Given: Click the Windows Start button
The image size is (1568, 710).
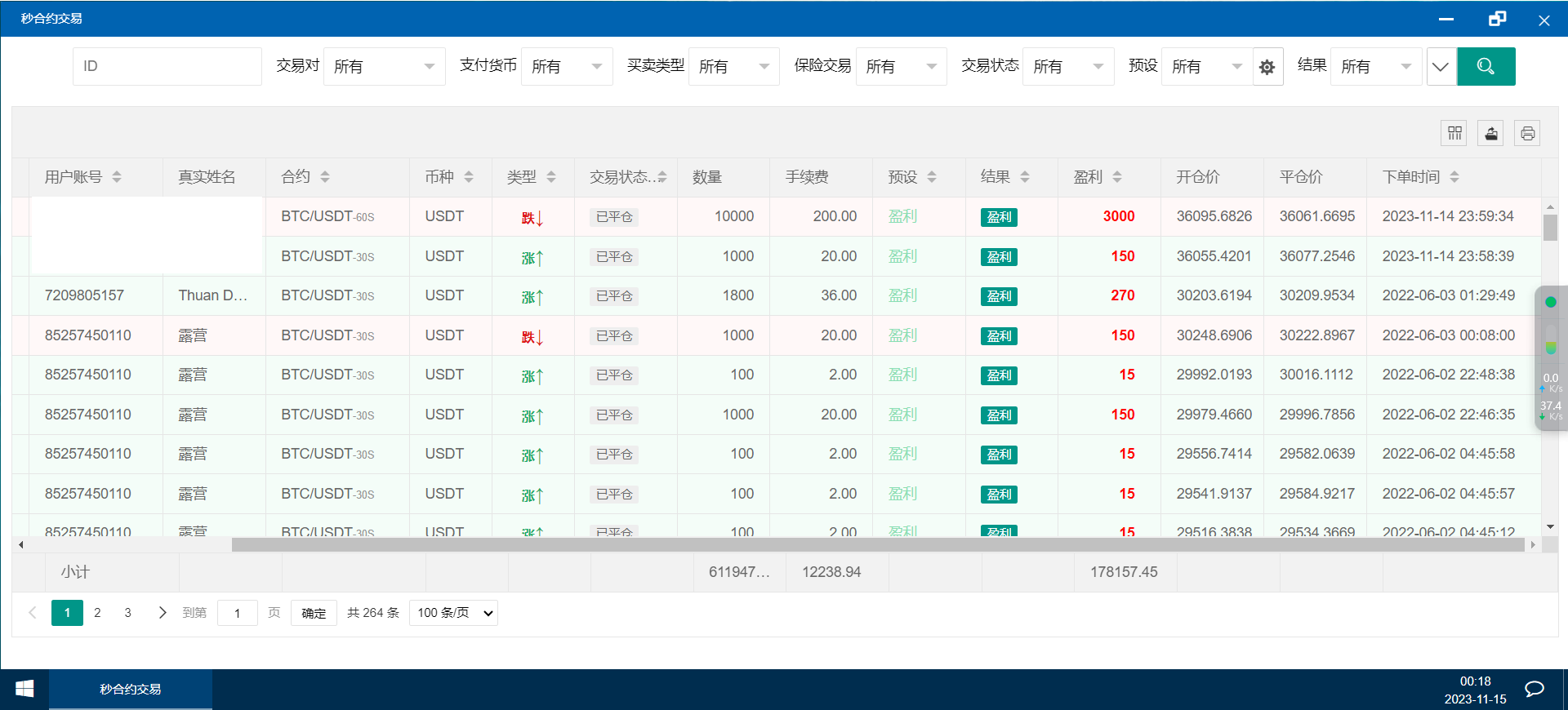Looking at the screenshot, I should click(24, 690).
